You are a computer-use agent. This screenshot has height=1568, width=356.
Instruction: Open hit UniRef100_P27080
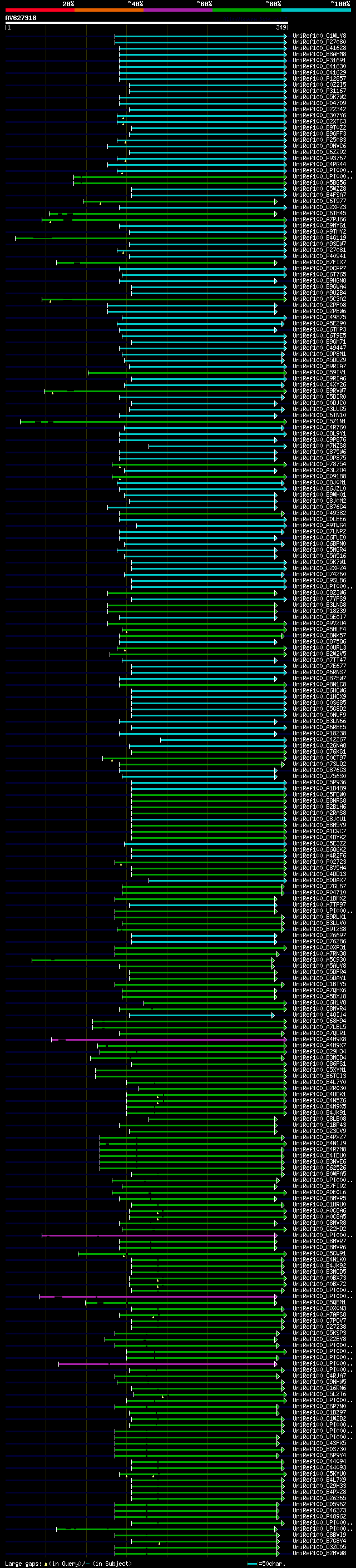tap(319, 42)
